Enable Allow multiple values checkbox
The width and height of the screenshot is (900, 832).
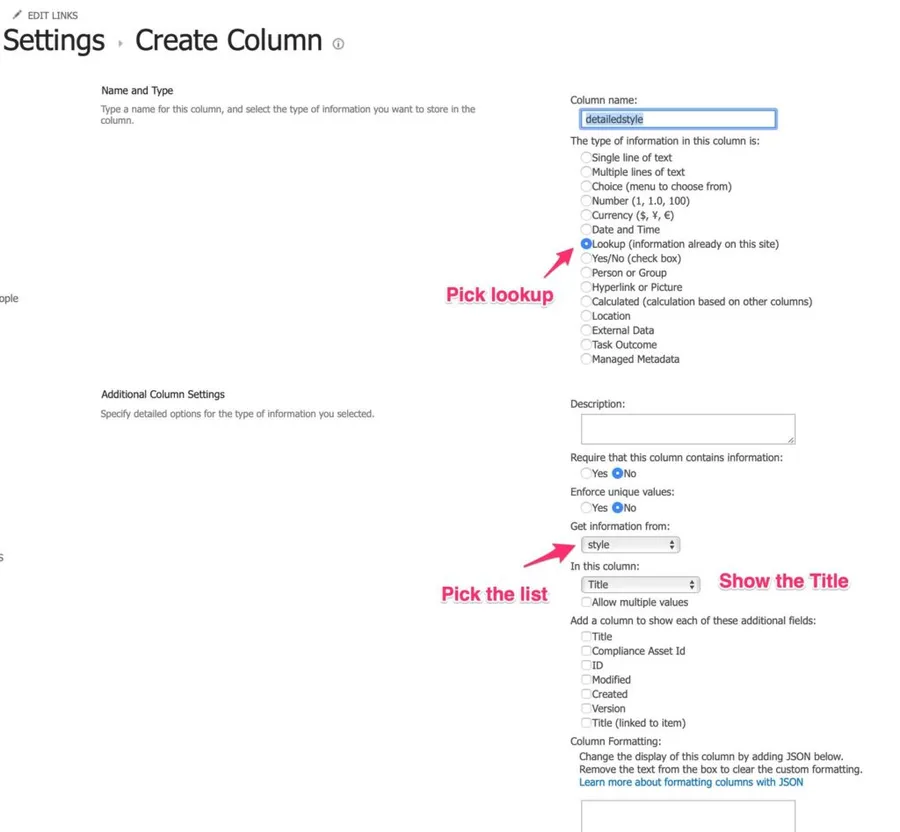pyautogui.click(x=586, y=603)
